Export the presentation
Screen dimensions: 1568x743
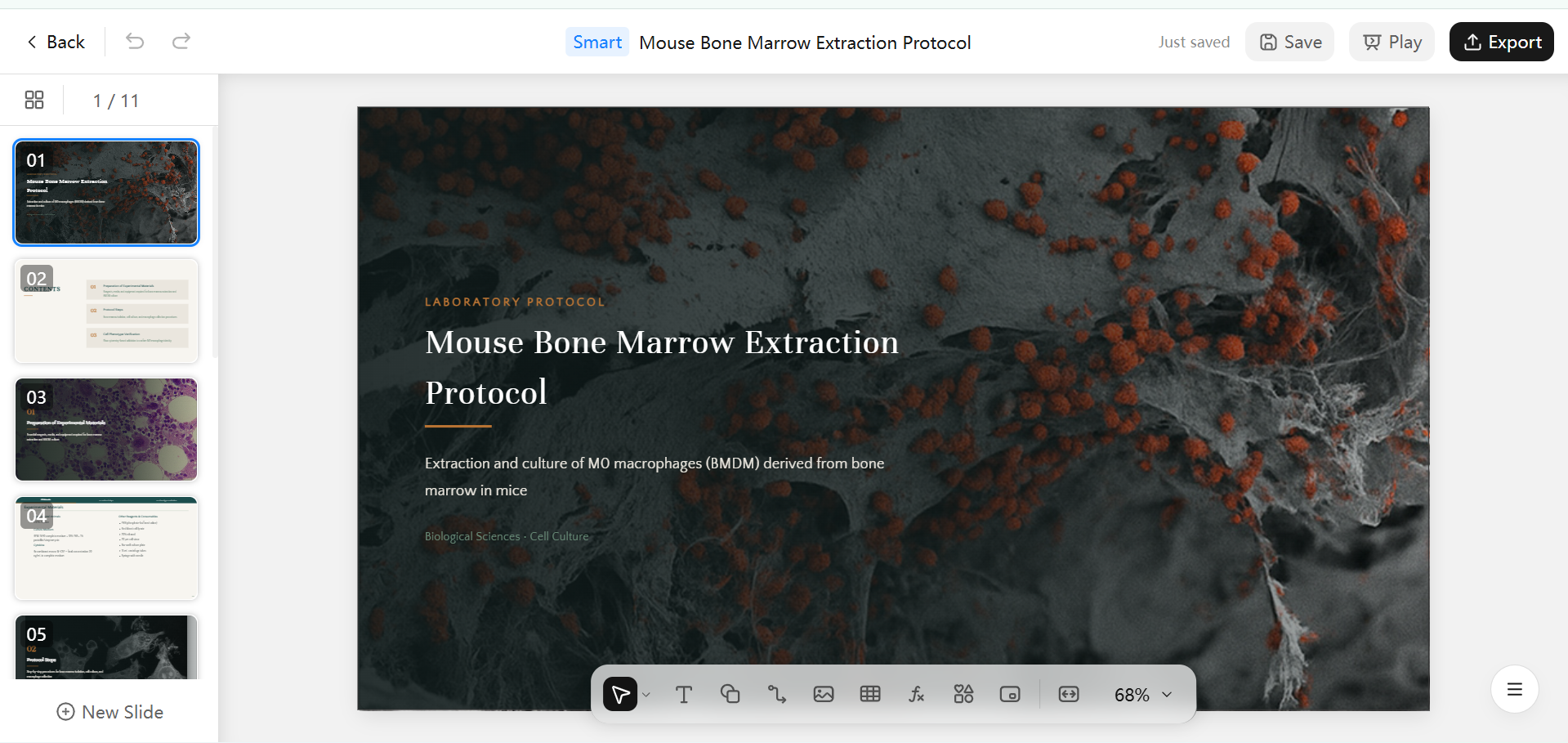tap(1502, 42)
